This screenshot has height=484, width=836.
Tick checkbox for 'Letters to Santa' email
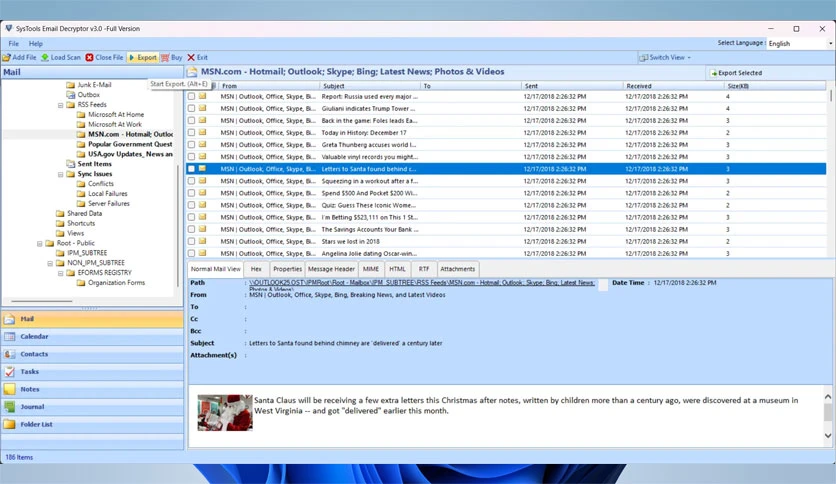coord(191,169)
